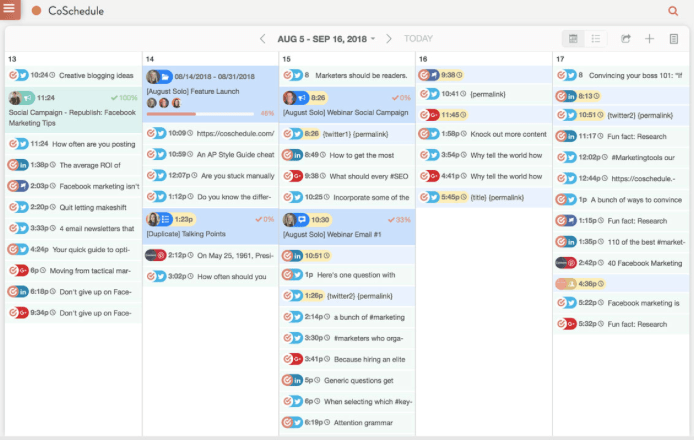
Task: Open Twitter post Creative blogging ideas
Action: 73,75
